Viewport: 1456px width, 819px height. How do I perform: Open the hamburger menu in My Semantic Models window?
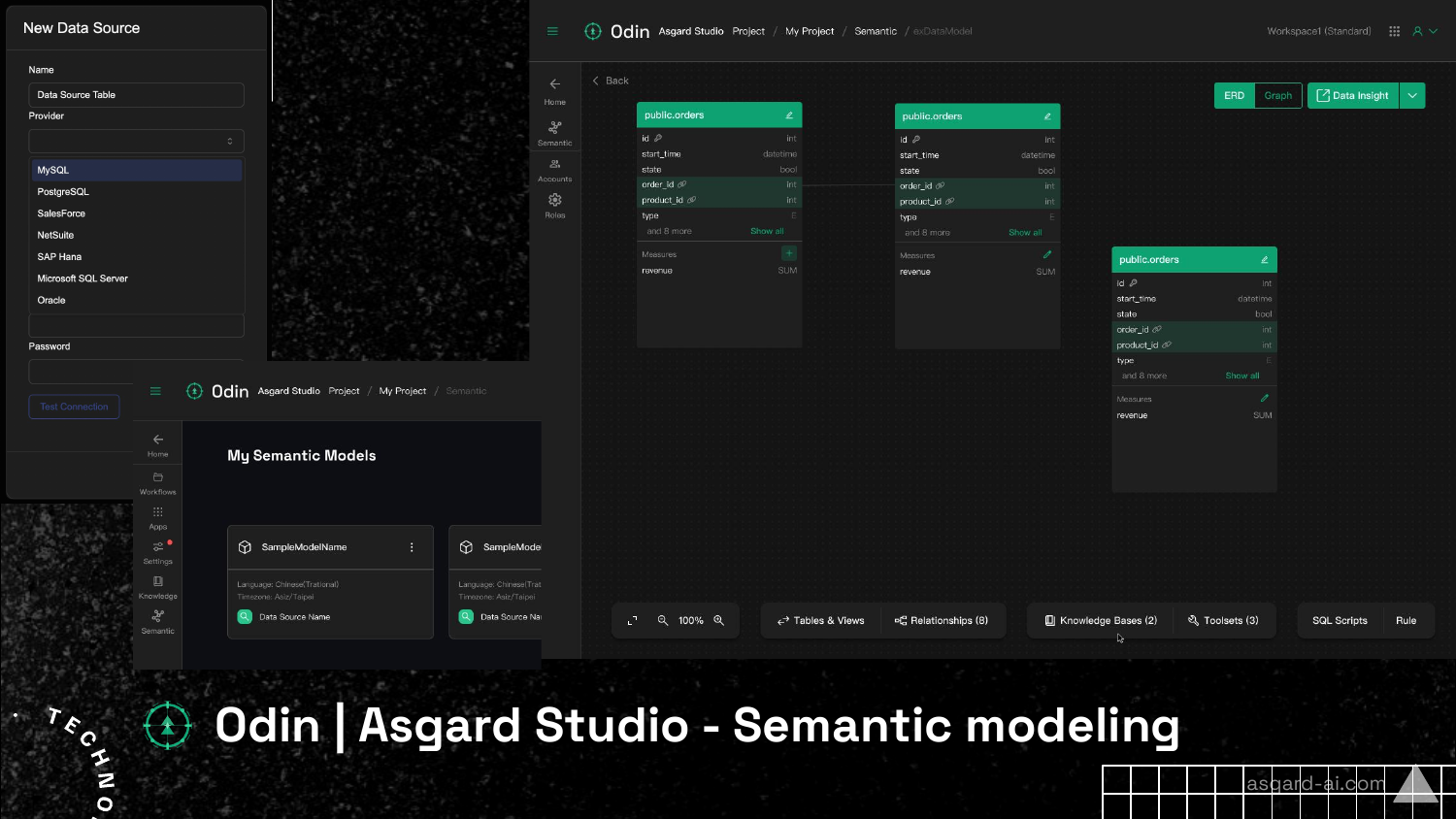pos(155,391)
